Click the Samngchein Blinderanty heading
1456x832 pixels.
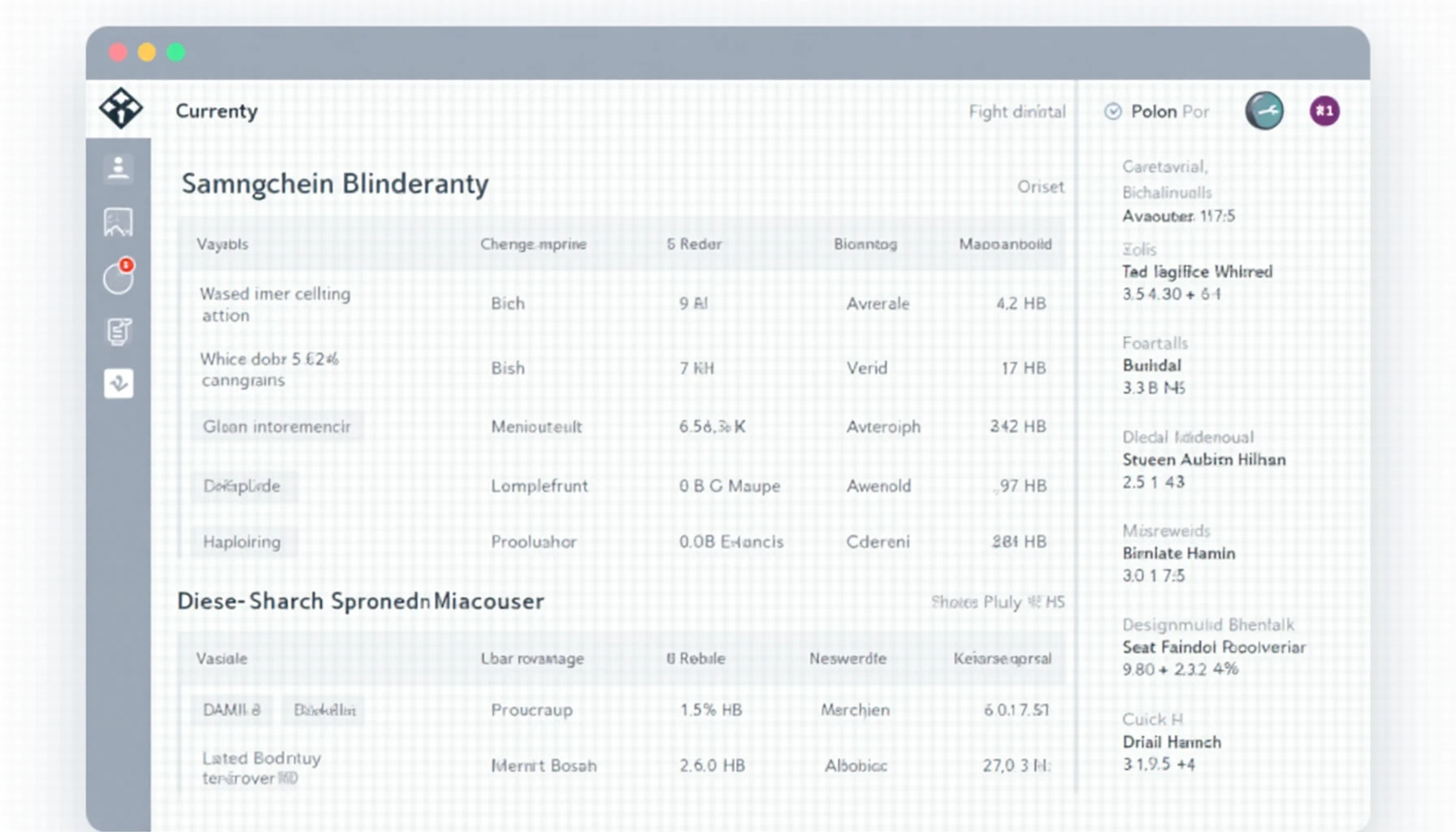(335, 184)
